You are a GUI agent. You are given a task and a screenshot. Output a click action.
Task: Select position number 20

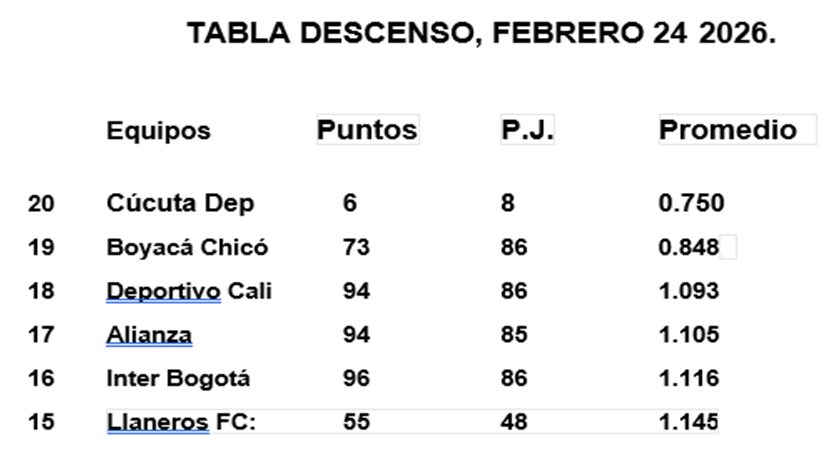coord(41,203)
